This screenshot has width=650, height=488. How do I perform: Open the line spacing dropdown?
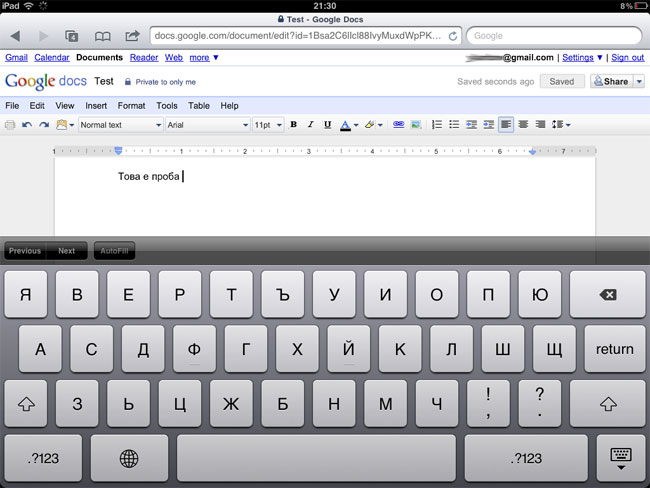click(561, 124)
